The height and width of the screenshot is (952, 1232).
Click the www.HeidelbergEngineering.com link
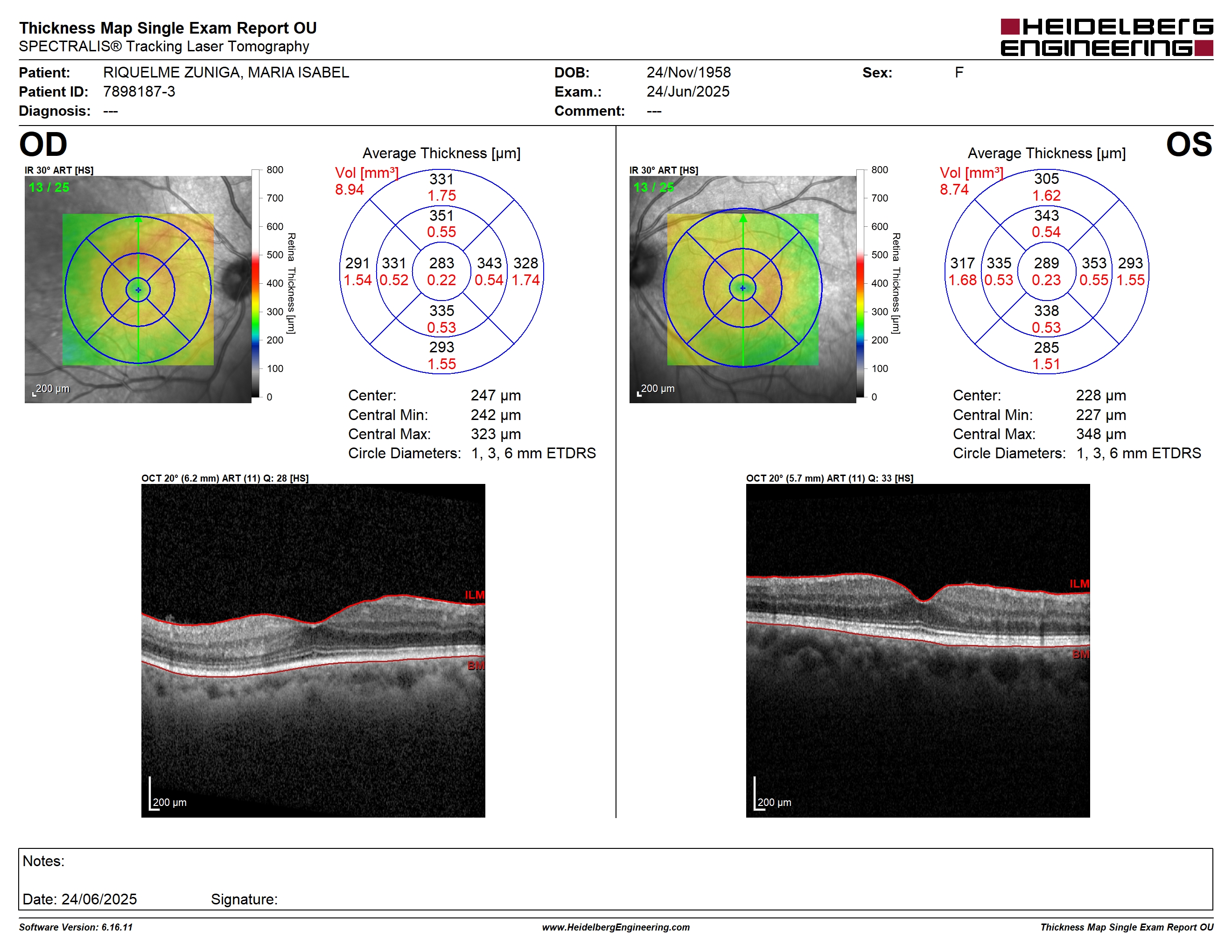coord(616,927)
